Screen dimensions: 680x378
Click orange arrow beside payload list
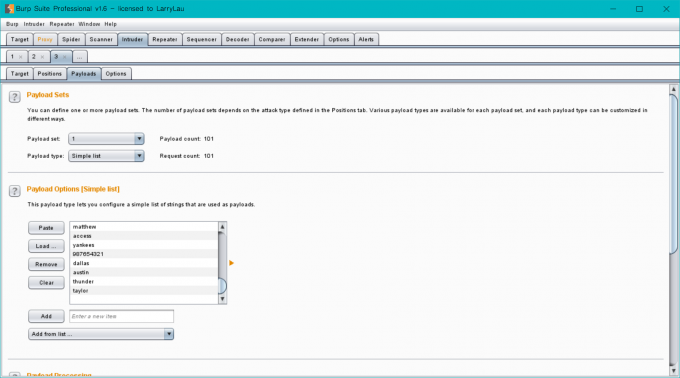click(231, 263)
